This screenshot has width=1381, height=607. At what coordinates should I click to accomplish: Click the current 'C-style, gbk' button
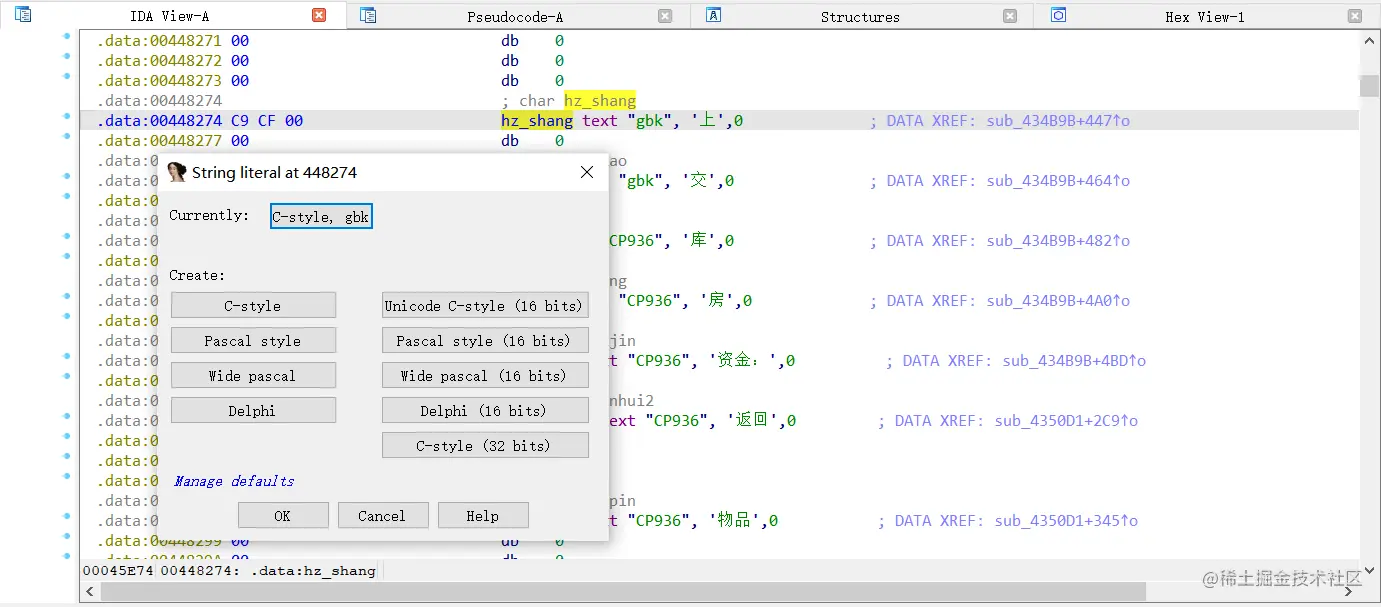pos(321,216)
